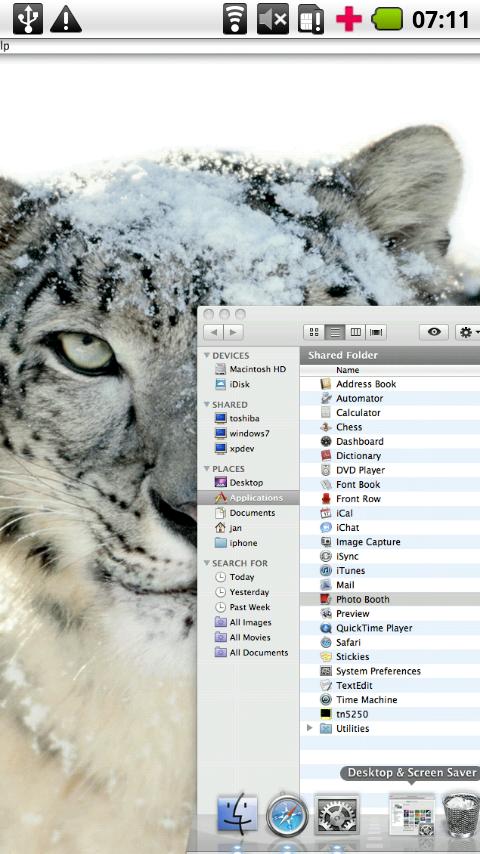The width and height of the screenshot is (480, 854).
Task: Open Applications in Places
Action: point(249,498)
